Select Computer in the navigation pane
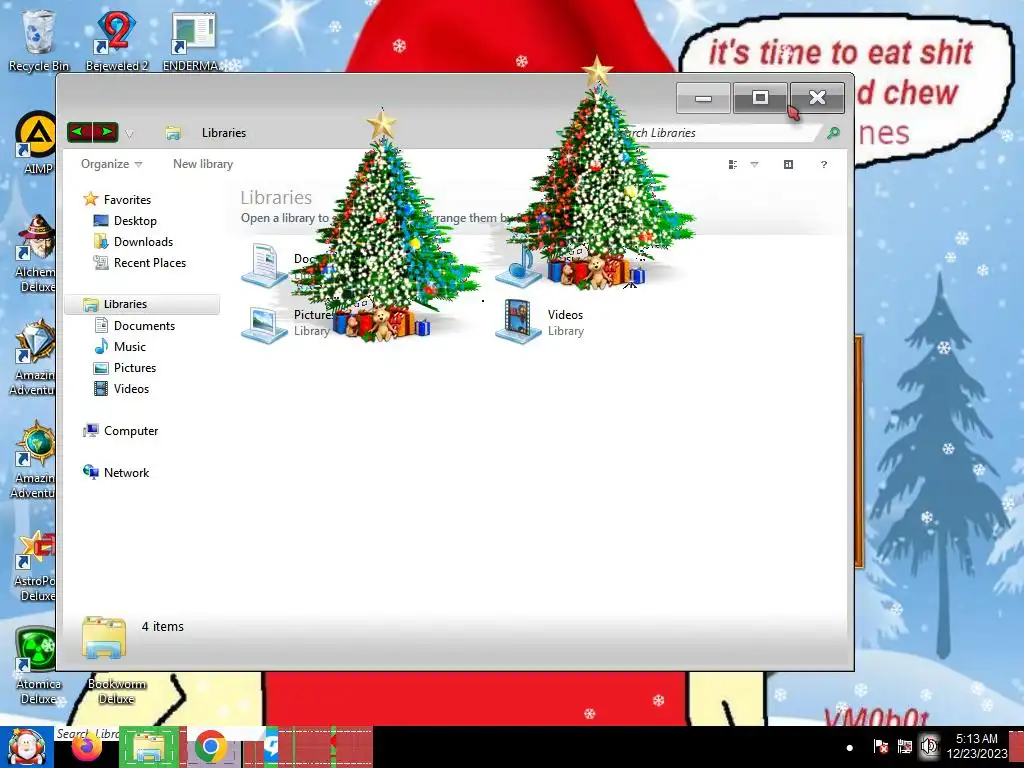Screen dimensions: 1024x768 pyautogui.click(x=121, y=430)
